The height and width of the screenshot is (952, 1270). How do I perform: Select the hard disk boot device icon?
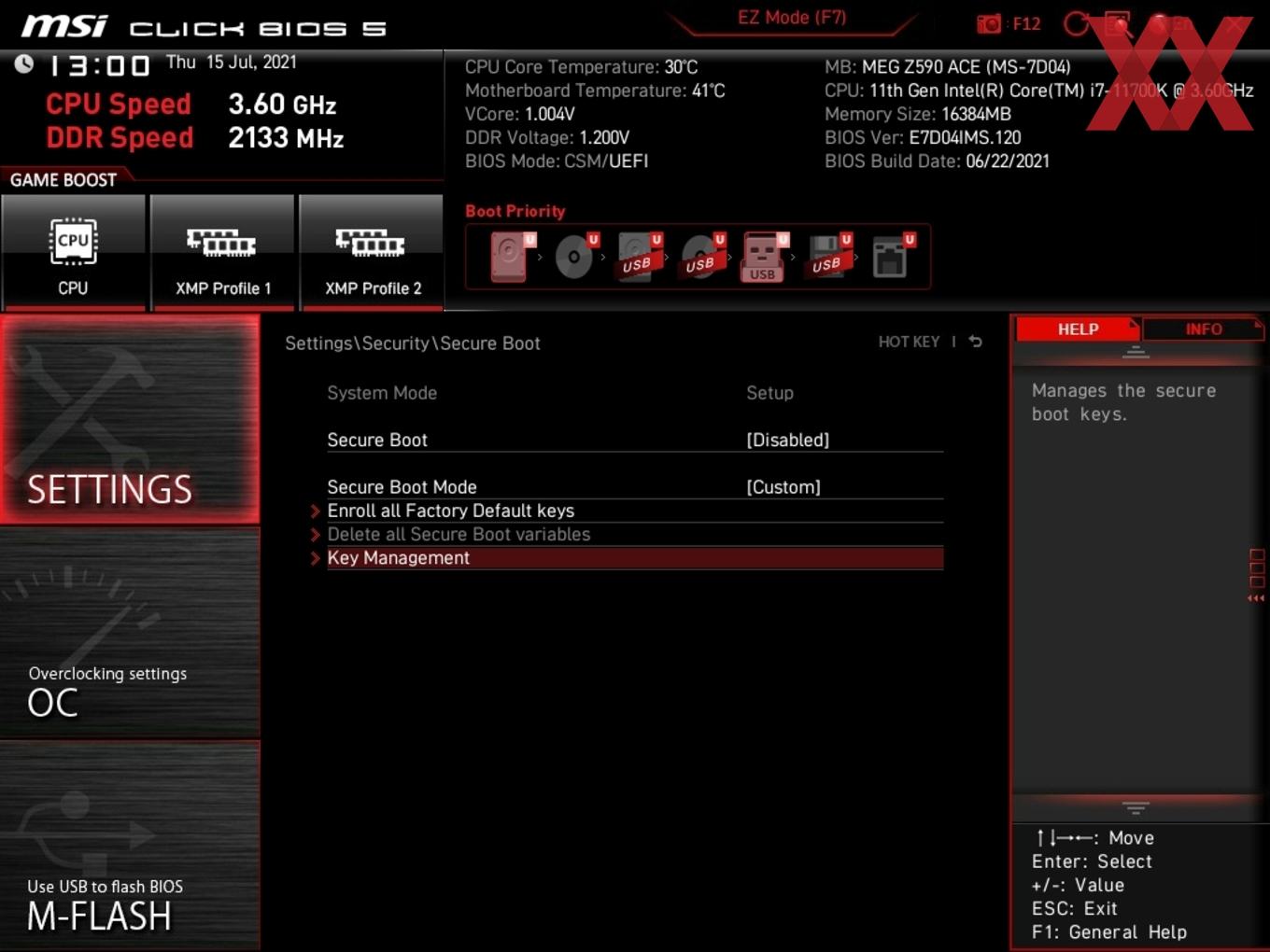coord(512,256)
